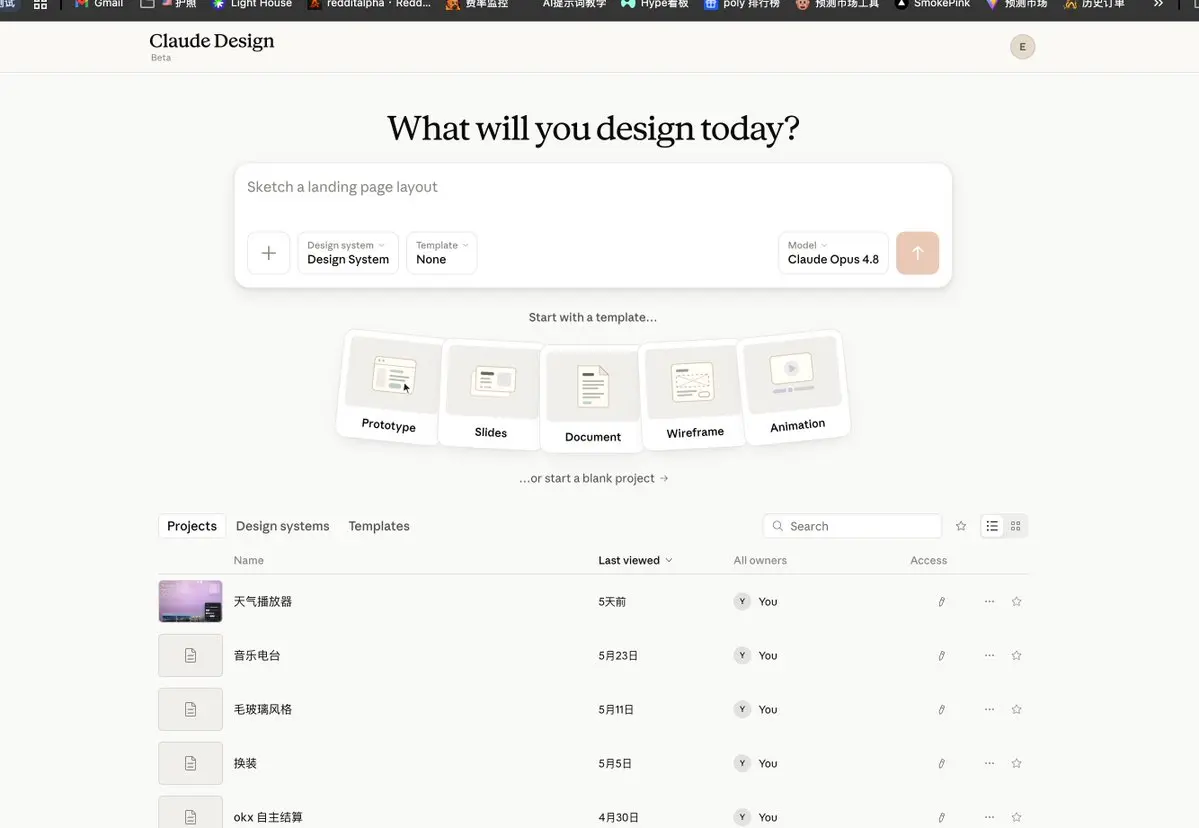The height and width of the screenshot is (828, 1199).
Task: Open more options for 天气播放器
Action: [x=989, y=602]
